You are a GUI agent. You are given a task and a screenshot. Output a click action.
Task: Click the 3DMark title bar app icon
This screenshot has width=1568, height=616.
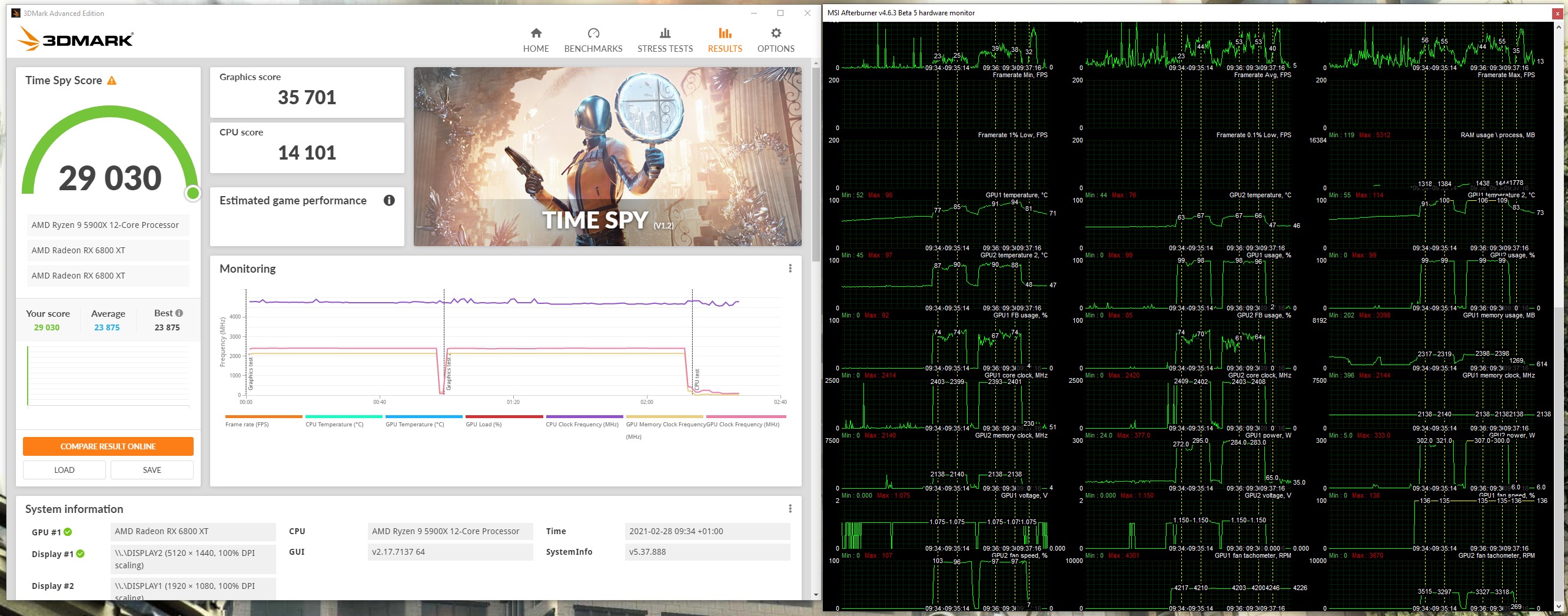pyautogui.click(x=16, y=13)
